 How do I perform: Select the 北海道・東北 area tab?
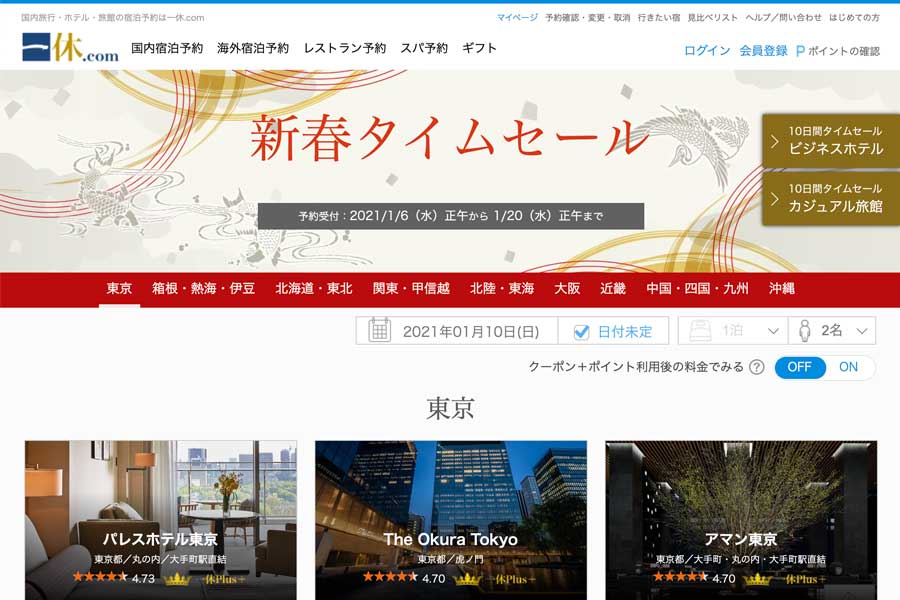pos(313,289)
